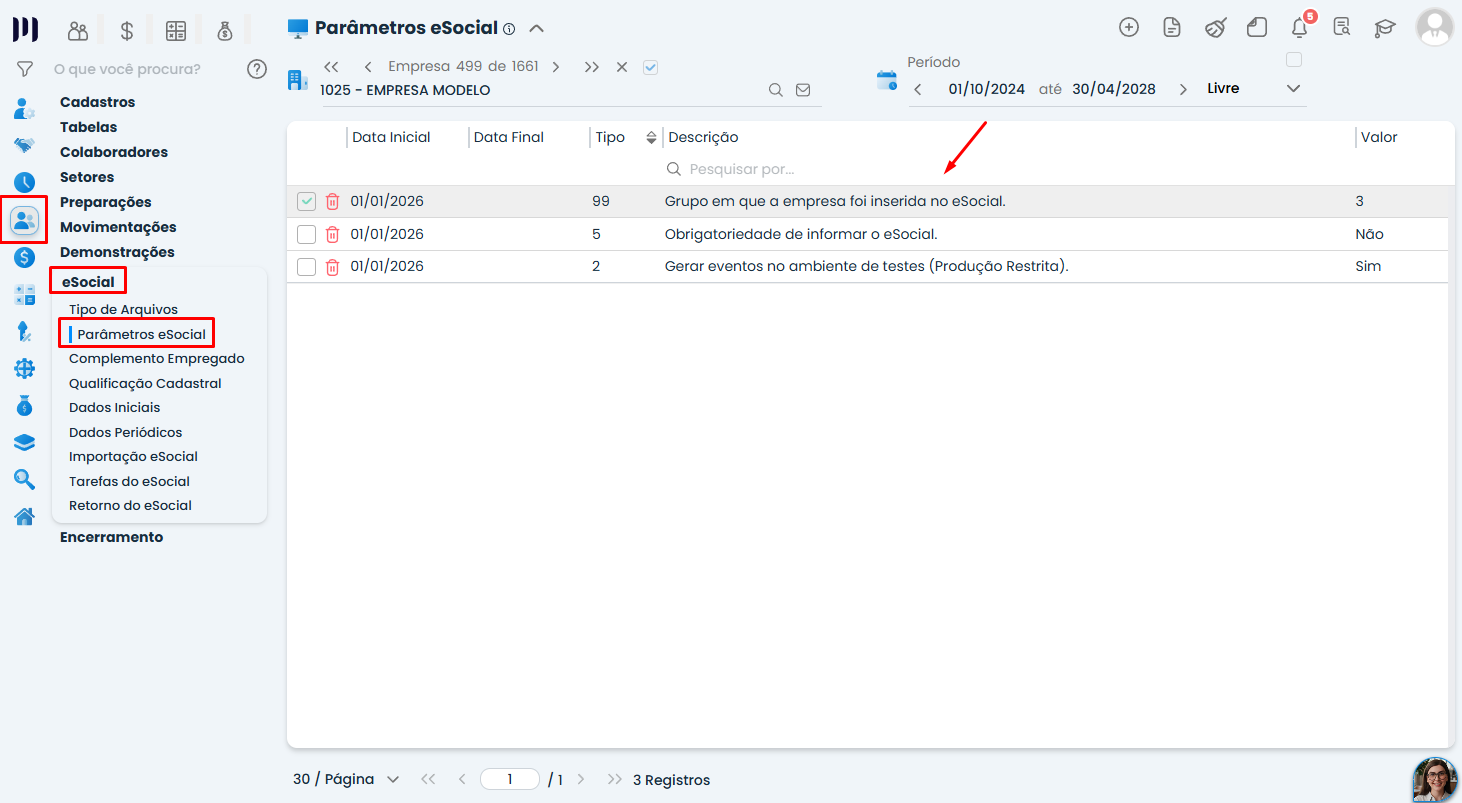
Task: Click the page number input field
Action: [x=509, y=779]
